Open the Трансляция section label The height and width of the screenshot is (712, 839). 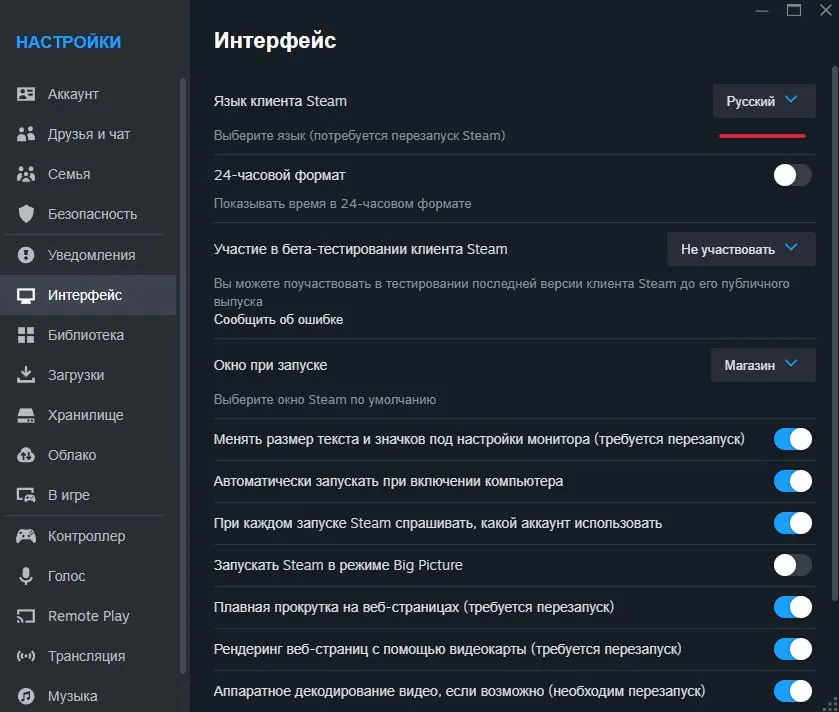pyautogui.click(x=87, y=656)
